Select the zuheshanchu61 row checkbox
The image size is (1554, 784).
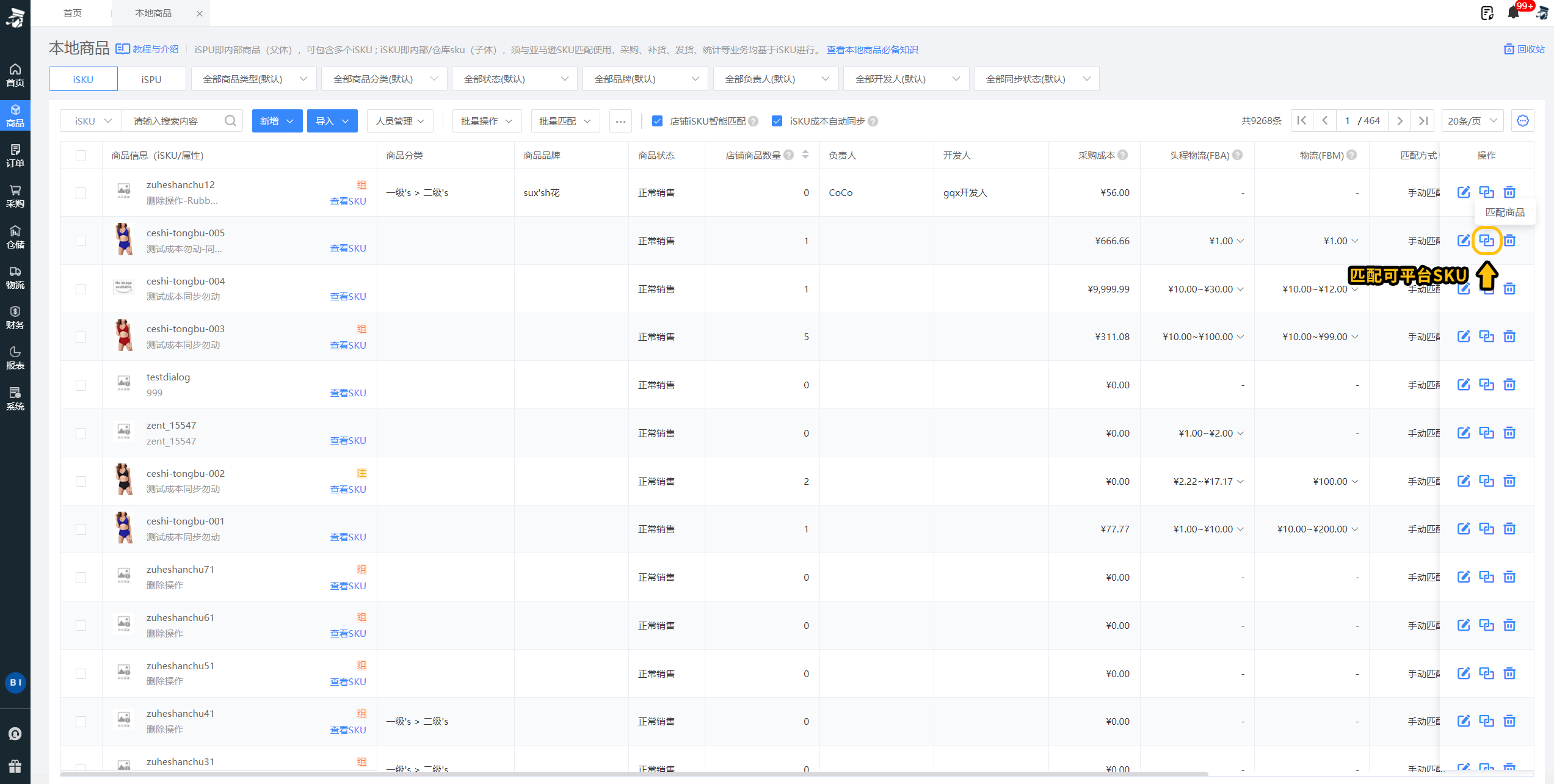81,625
